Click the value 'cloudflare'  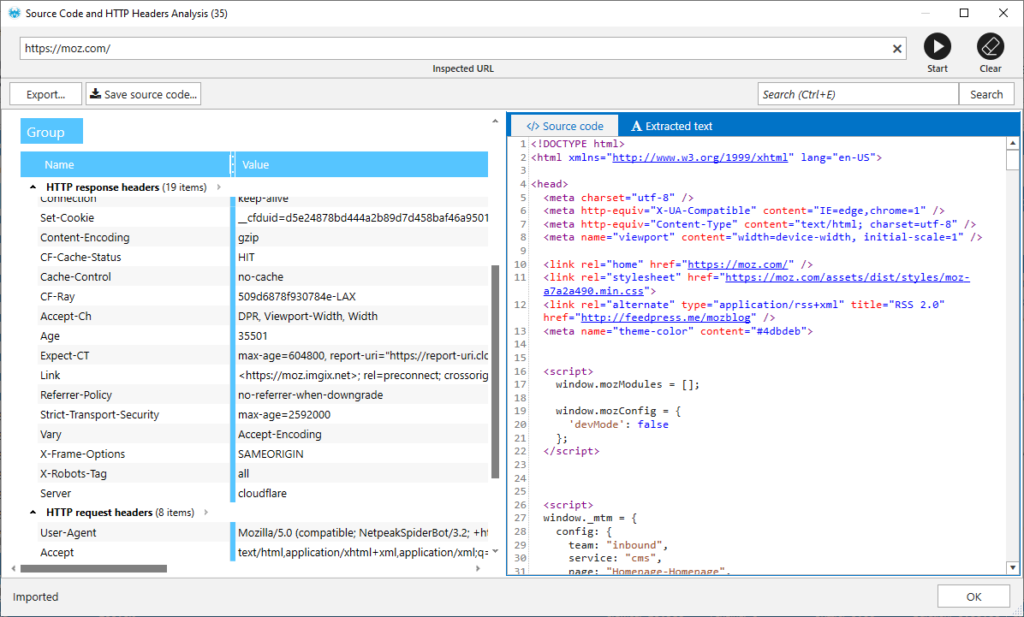262,493
